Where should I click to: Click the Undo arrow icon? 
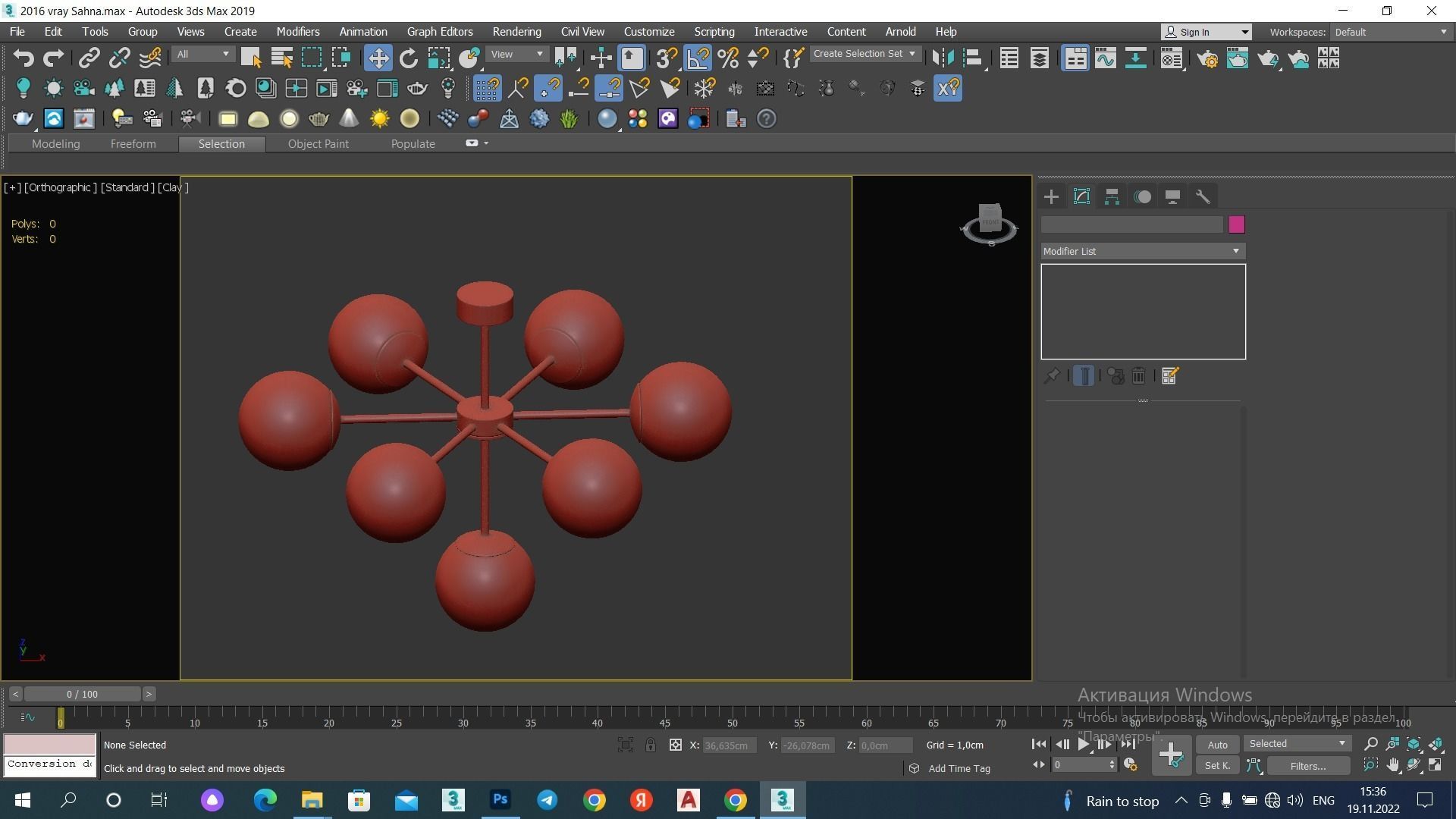tap(24, 58)
